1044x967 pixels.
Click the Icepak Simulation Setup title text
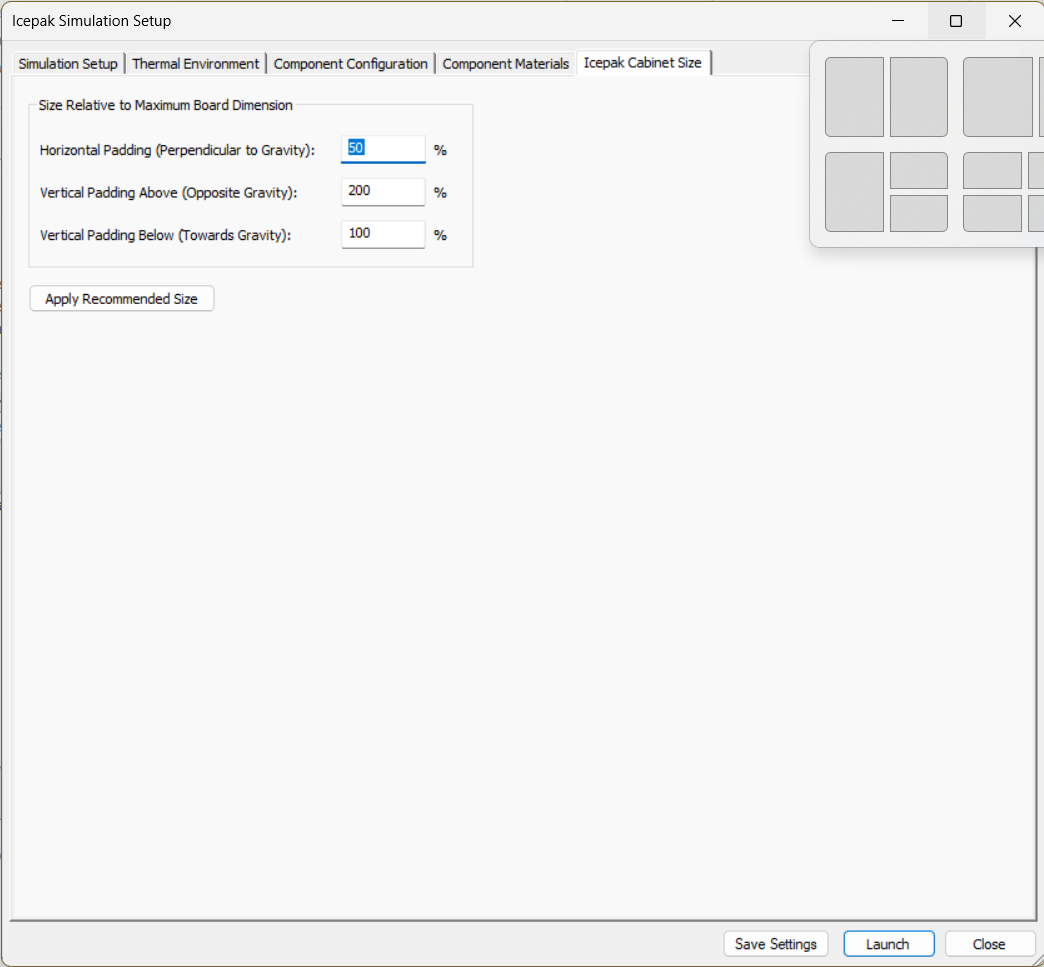click(91, 21)
